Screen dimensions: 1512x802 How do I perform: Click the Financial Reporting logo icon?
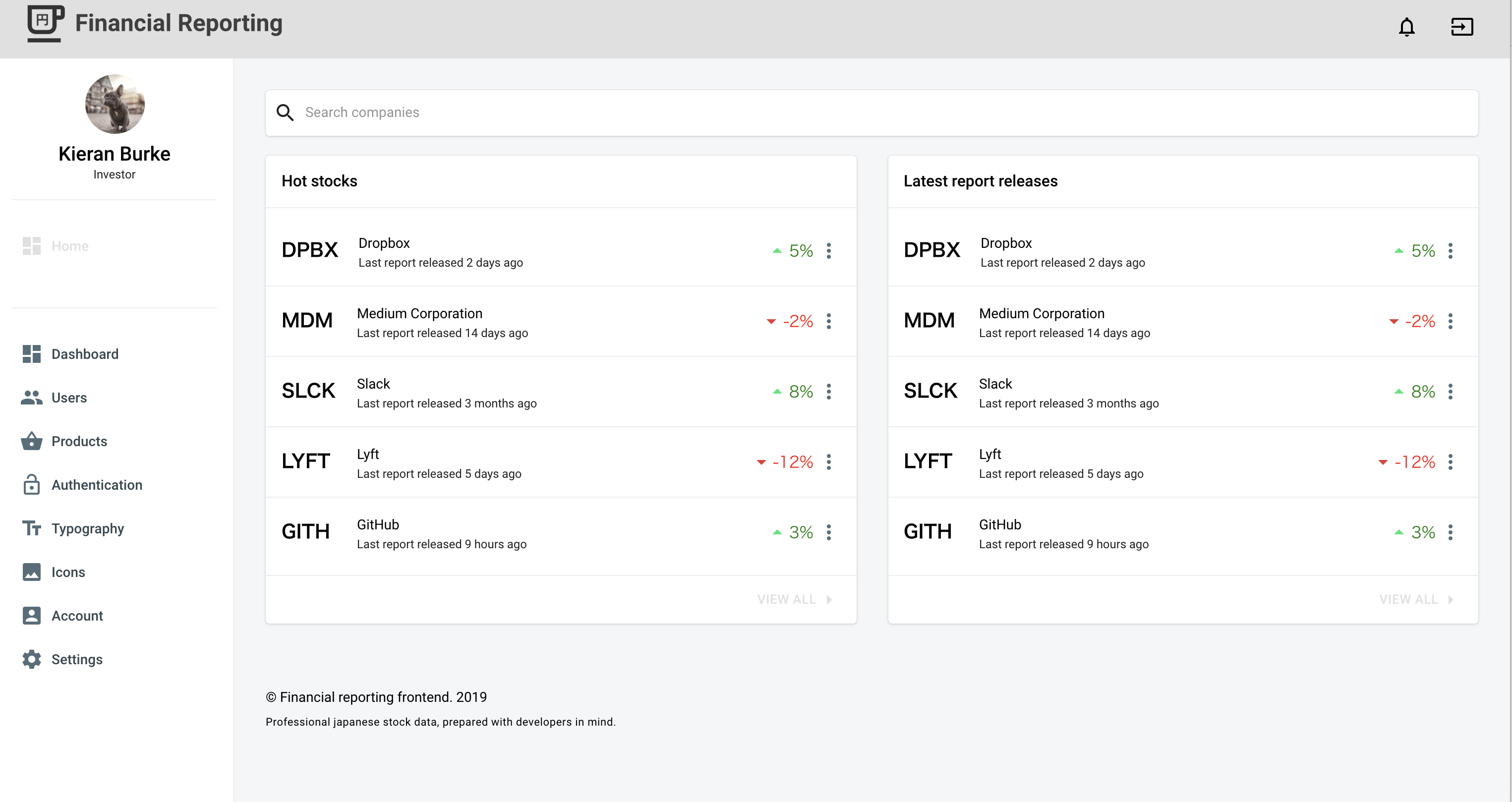point(46,23)
